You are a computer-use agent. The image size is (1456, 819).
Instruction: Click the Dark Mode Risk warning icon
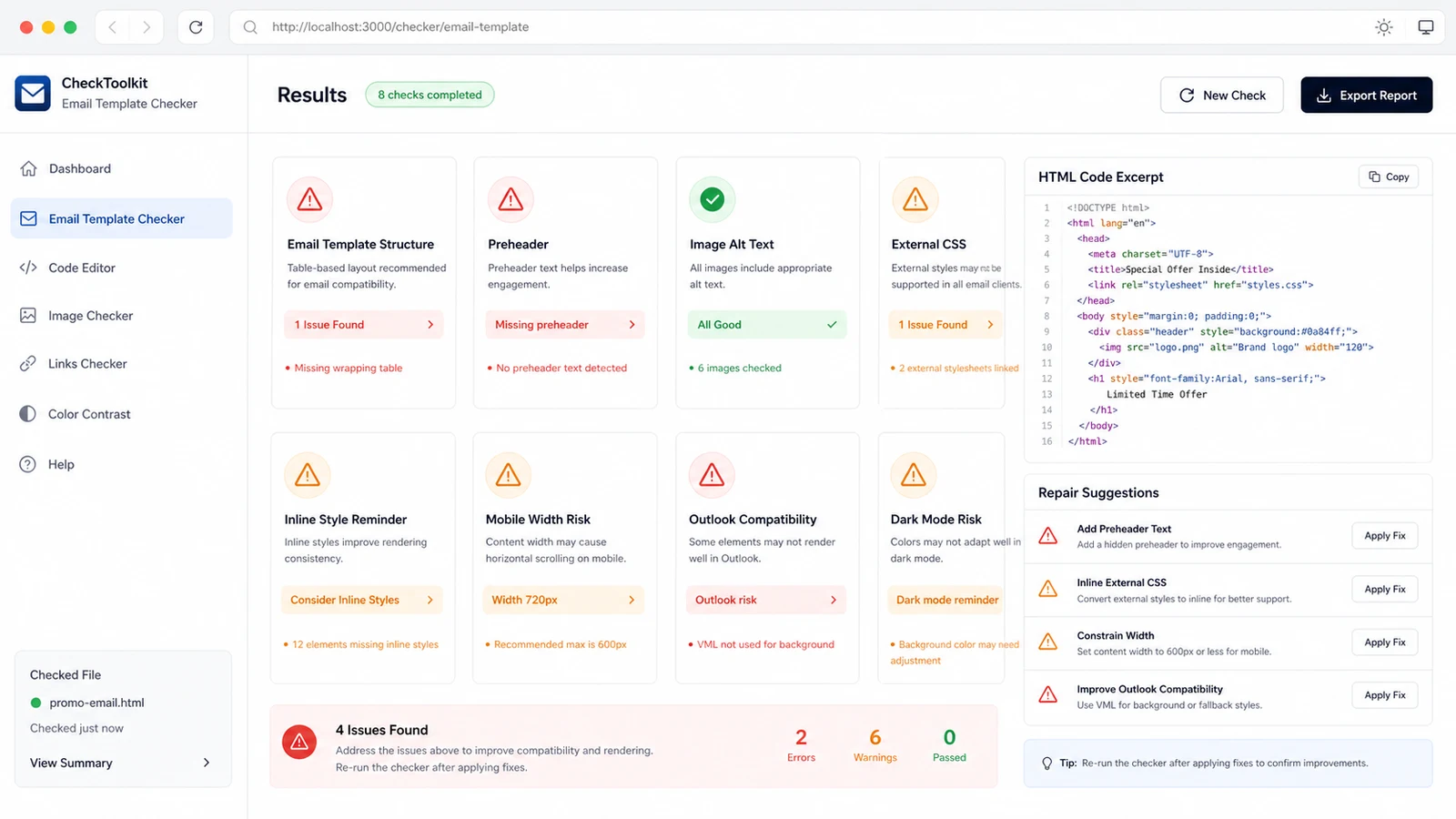(x=914, y=474)
